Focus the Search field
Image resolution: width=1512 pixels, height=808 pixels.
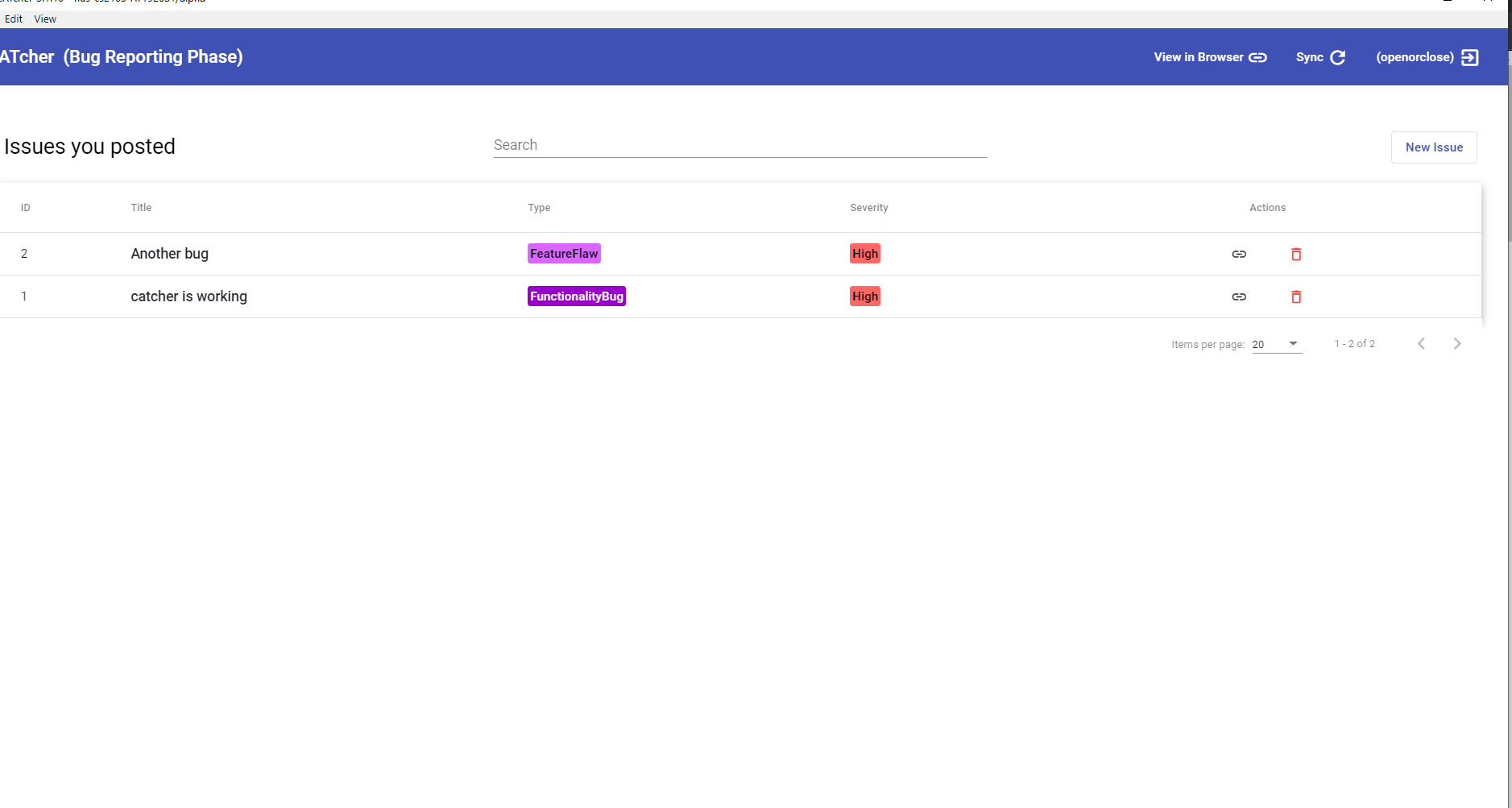(740, 145)
